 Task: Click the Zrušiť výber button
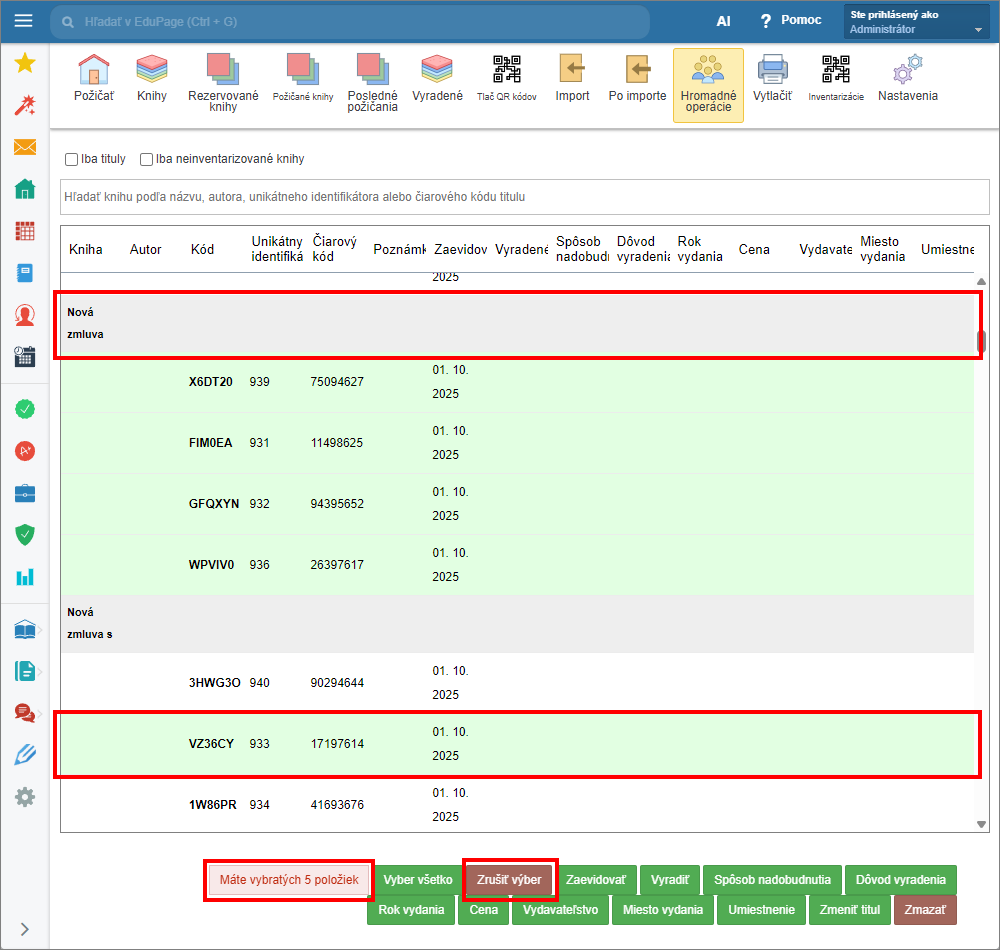click(511, 880)
